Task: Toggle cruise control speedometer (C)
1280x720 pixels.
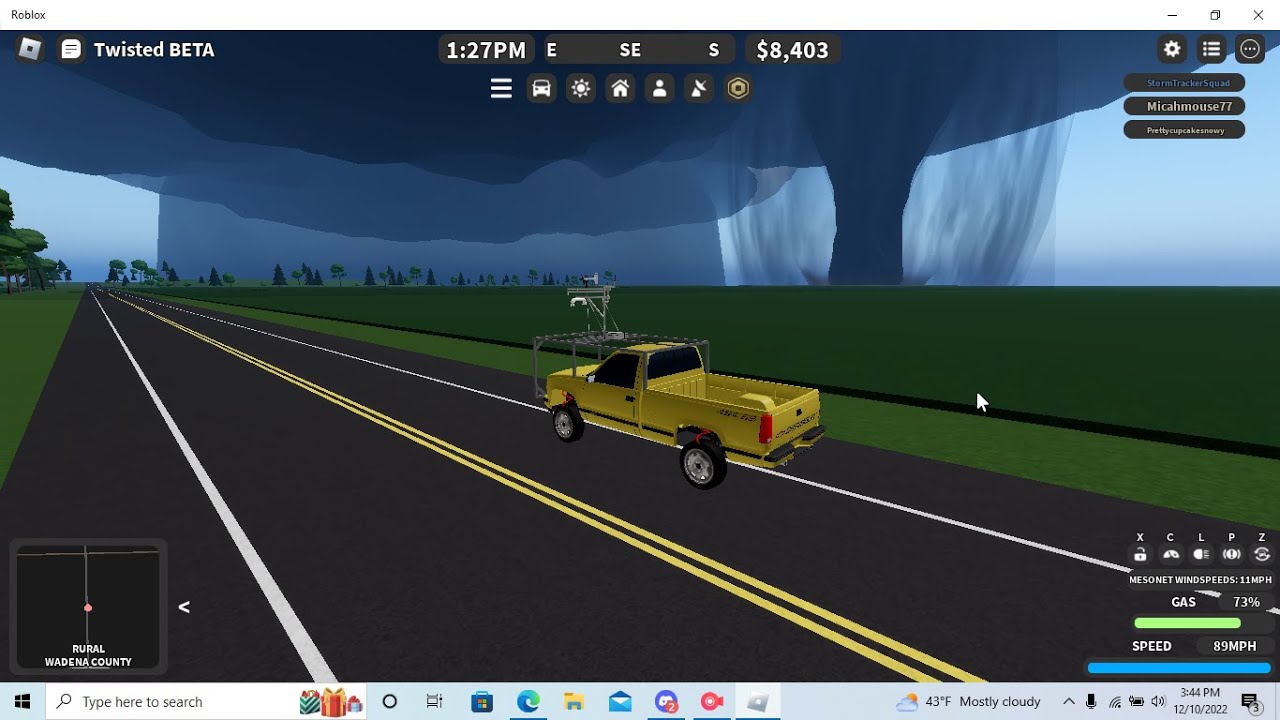Action: pyautogui.click(x=1171, y=555)
